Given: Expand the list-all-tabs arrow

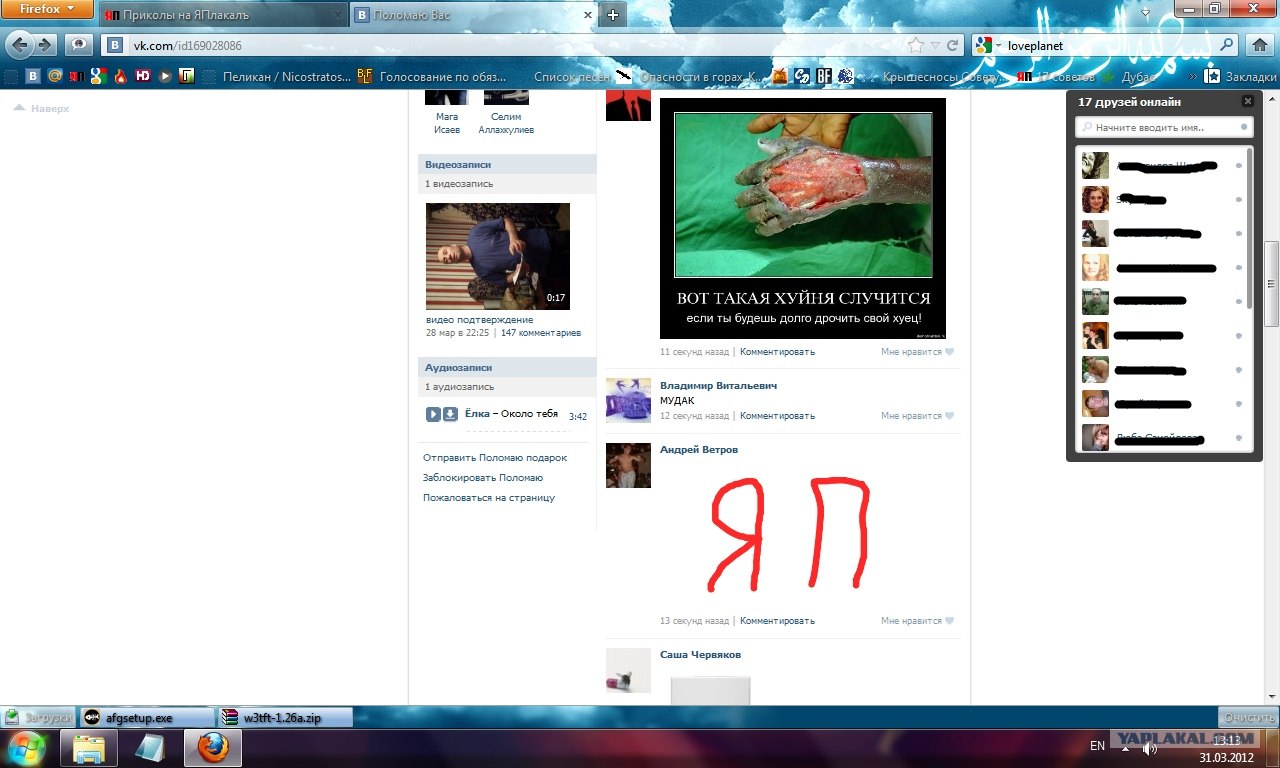Looking at the screenshot, I should pyautogui.click(x=1146, y=14).
